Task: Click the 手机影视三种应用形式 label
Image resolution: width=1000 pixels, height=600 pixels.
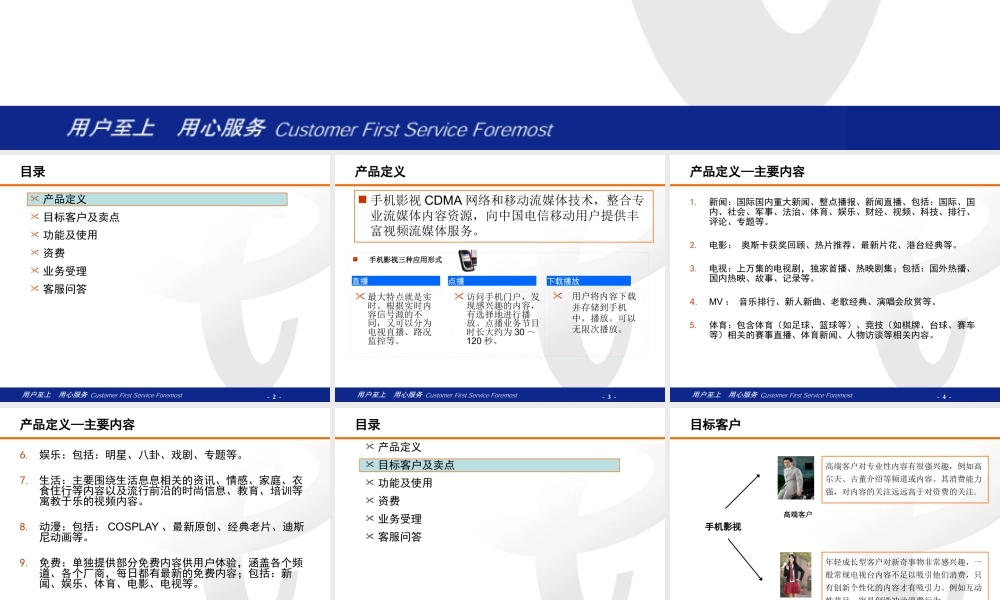Action: click(x=406, y=260)
